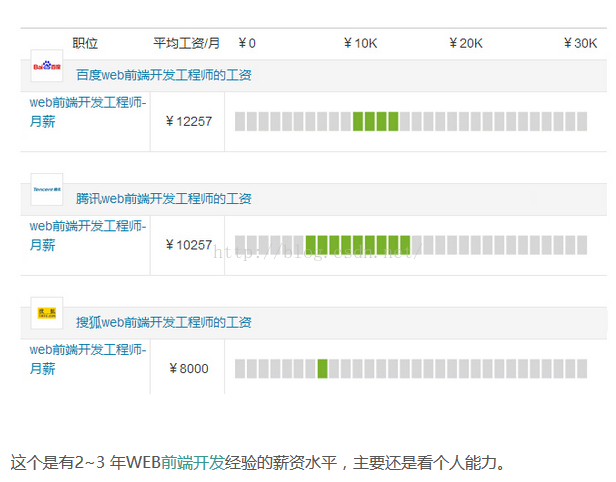Click the ¥10K axis label
This screenshot has height=482, width=616.
point(360,43)
